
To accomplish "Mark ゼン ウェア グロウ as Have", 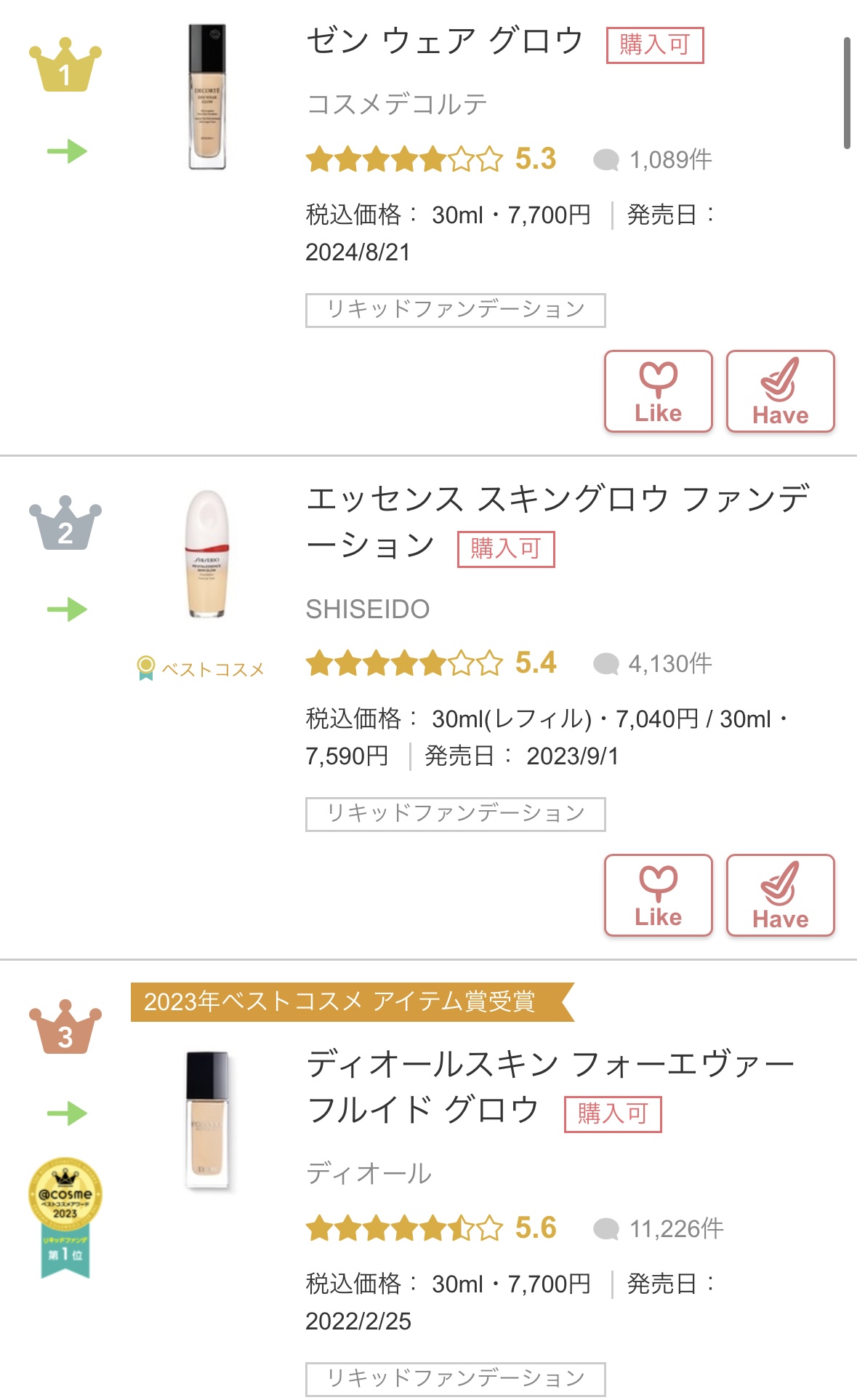I will 780,391.
